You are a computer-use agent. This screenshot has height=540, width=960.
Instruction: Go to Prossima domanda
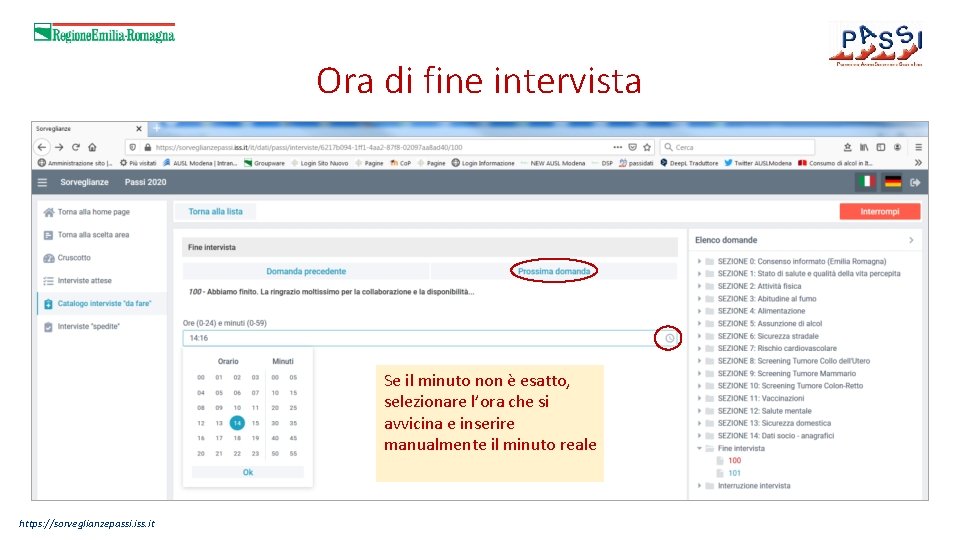554,271
